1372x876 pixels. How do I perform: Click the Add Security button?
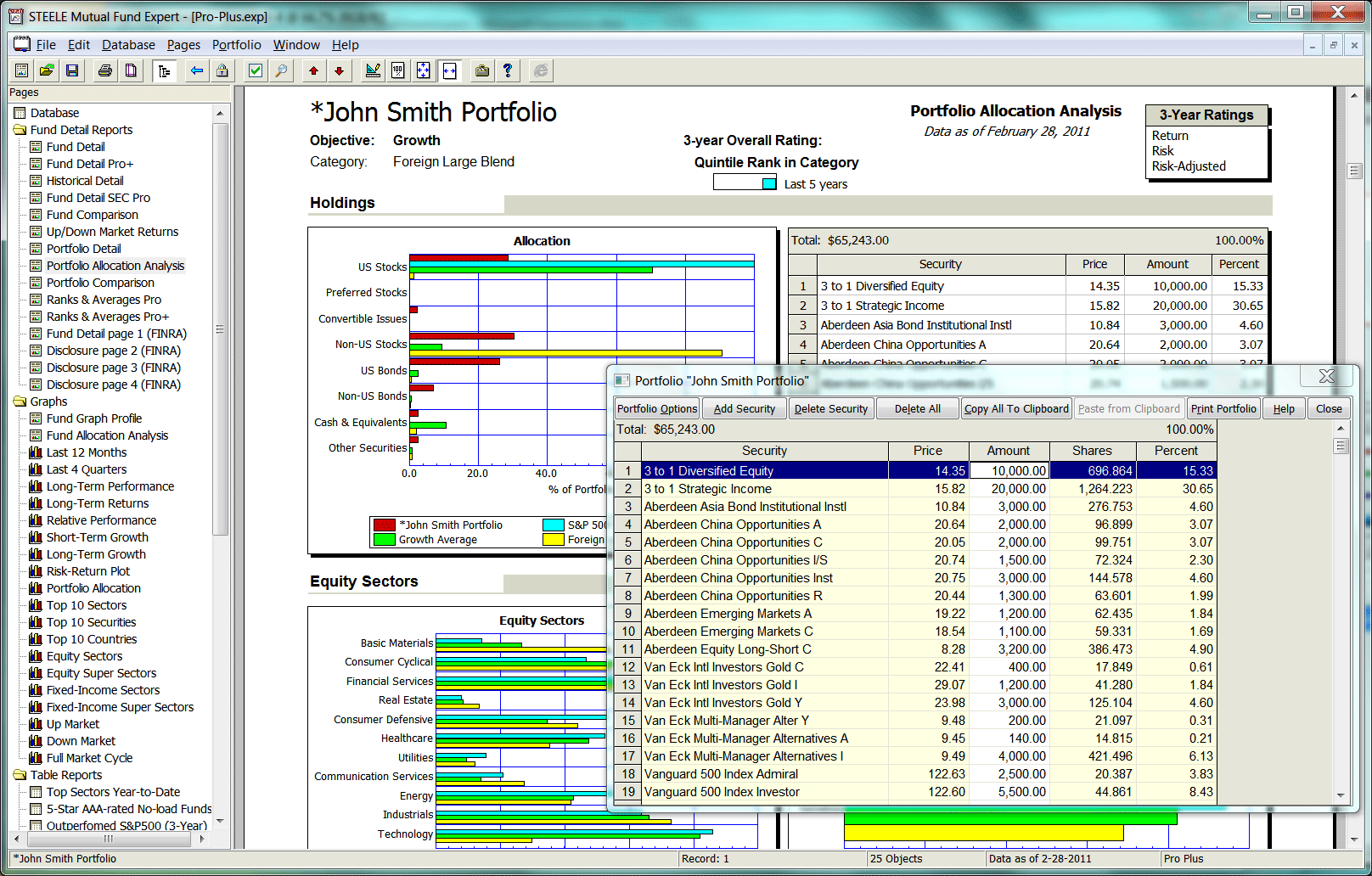tap(745, 408)
